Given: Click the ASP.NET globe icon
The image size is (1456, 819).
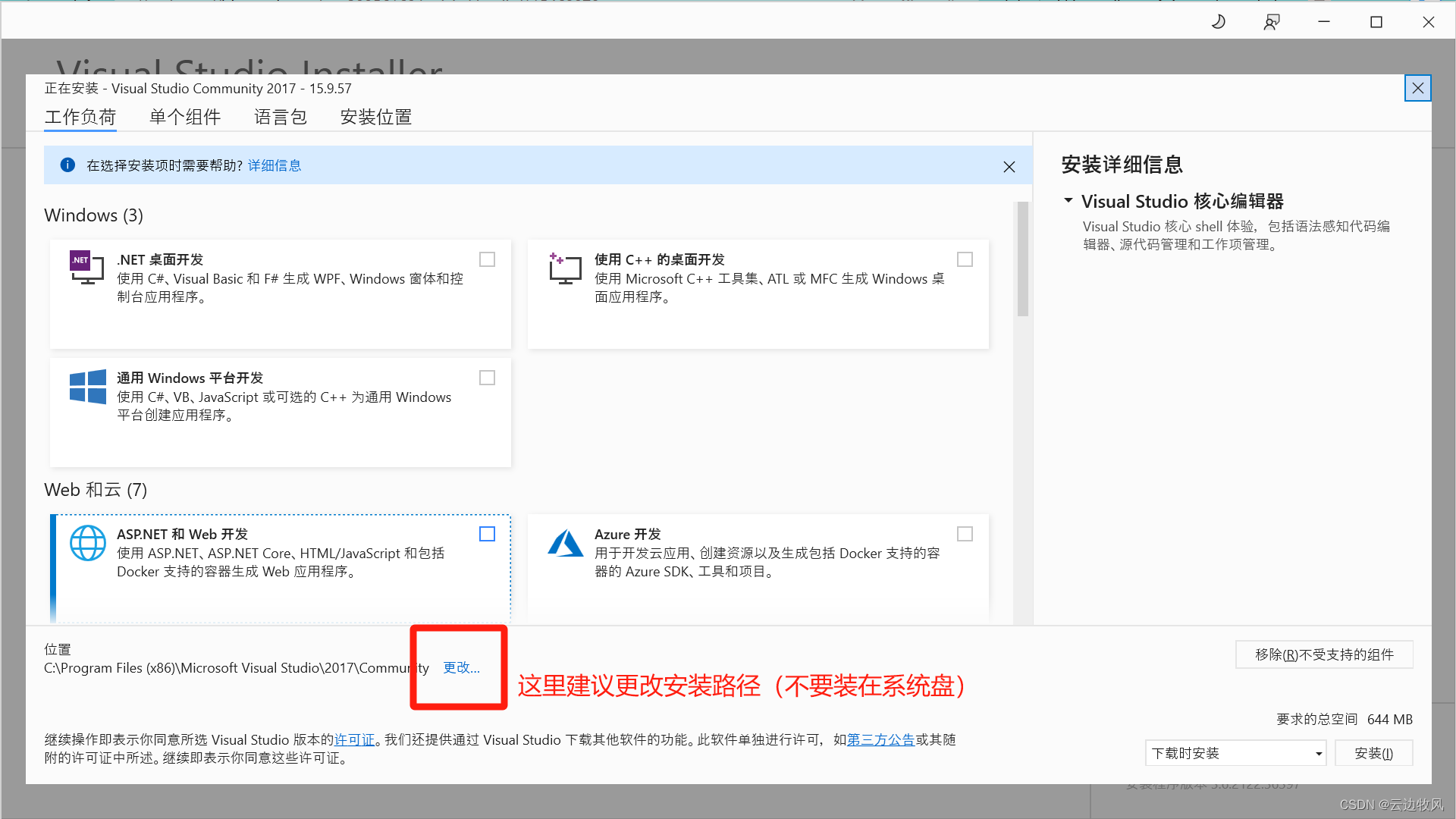Looking at the screenshot, I should (88, 543).
